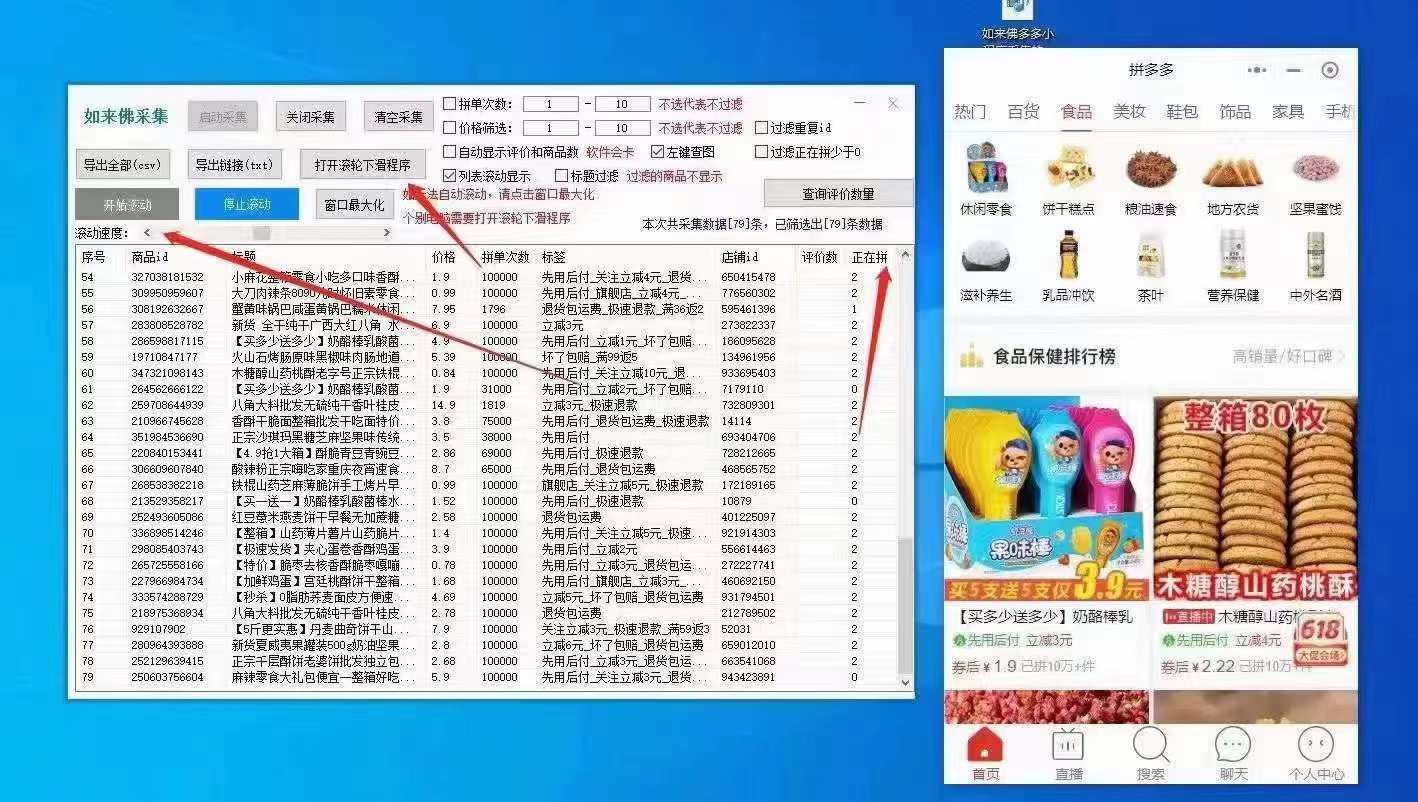Click the 拼单次数 maximum input field

click(x=622, y=104)
